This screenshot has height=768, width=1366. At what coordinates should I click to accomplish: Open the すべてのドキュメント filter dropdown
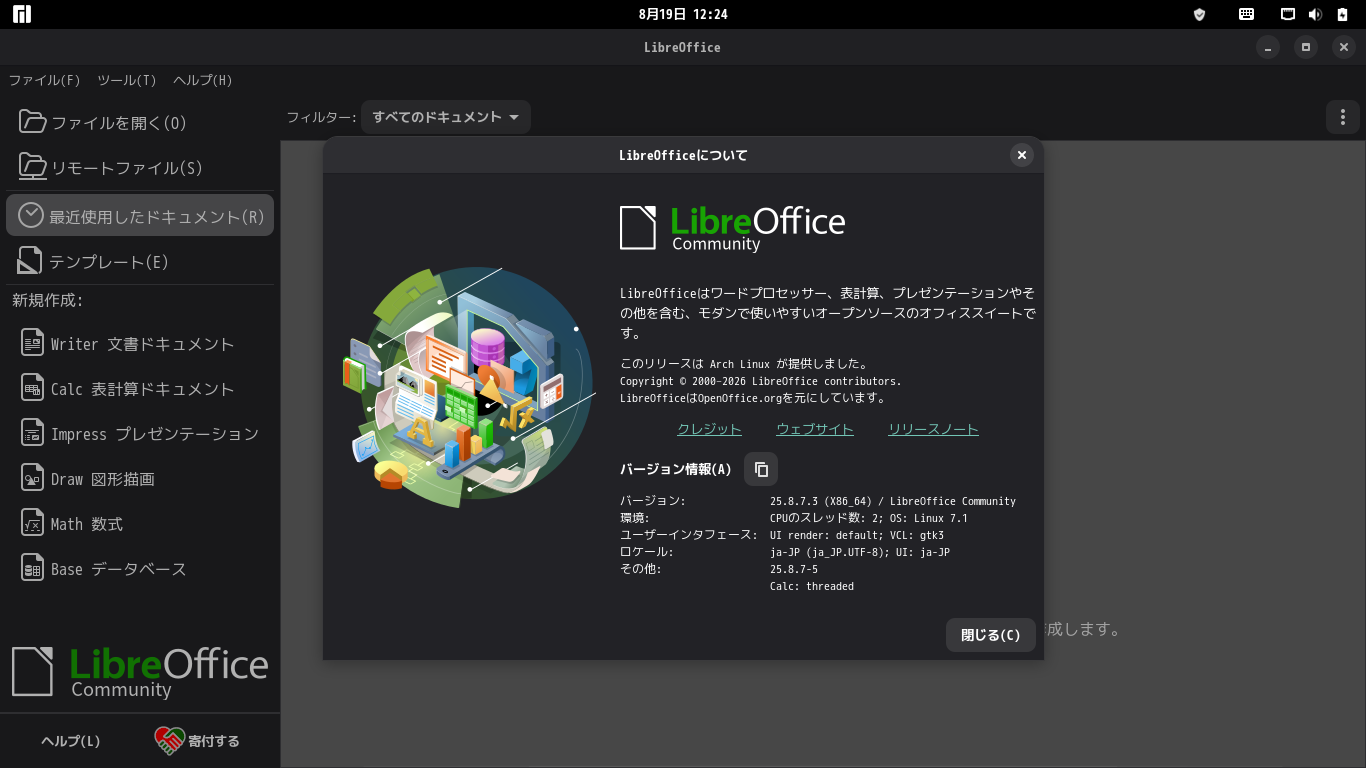(x=446, y=117)
